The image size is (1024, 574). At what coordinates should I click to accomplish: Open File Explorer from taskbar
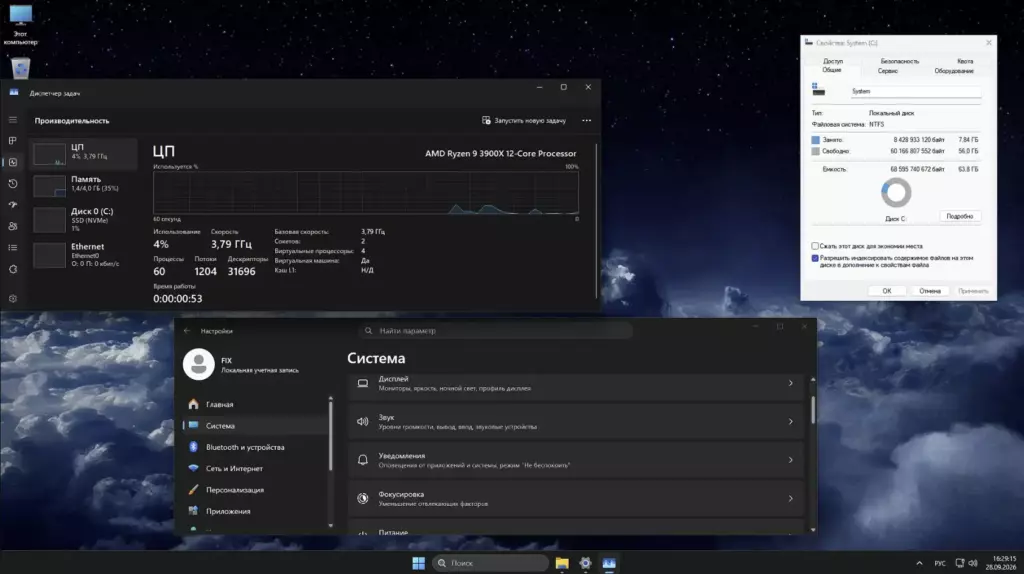click(562, 563)
